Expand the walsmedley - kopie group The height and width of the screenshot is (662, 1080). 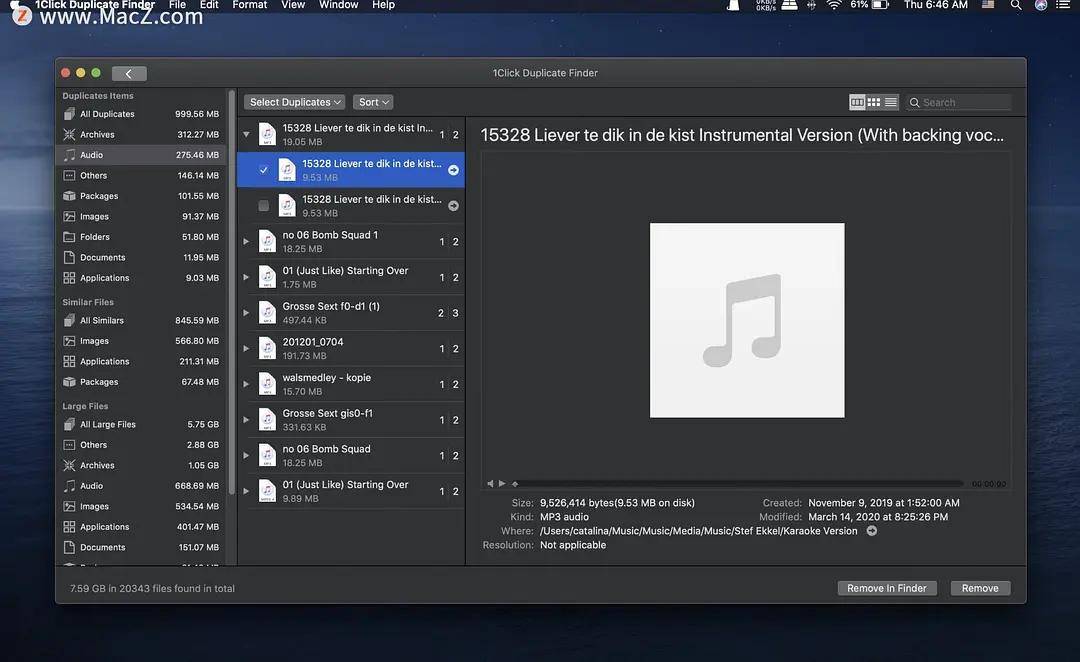246,384
